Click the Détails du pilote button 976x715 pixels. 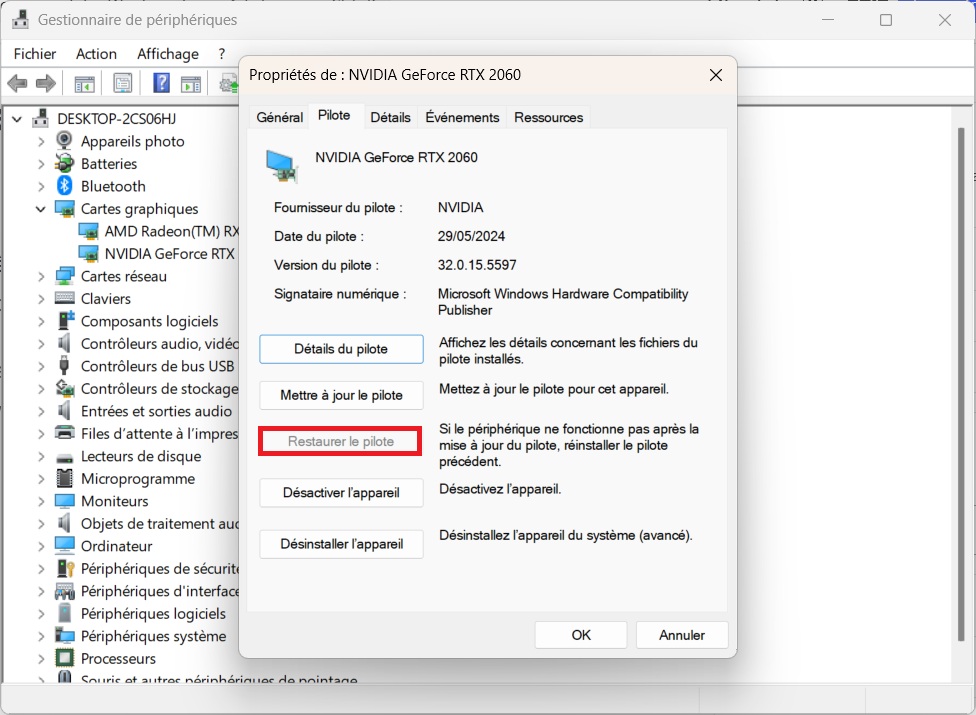pos(341,349)
